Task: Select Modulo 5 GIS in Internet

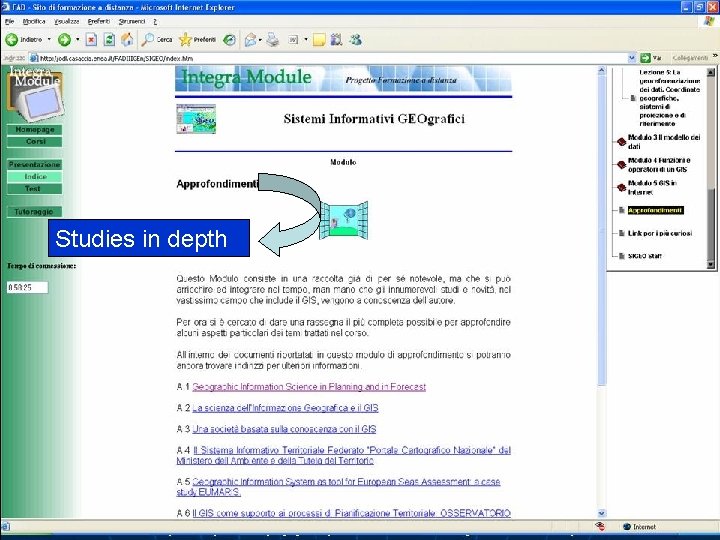Action: tap(652, 187)
